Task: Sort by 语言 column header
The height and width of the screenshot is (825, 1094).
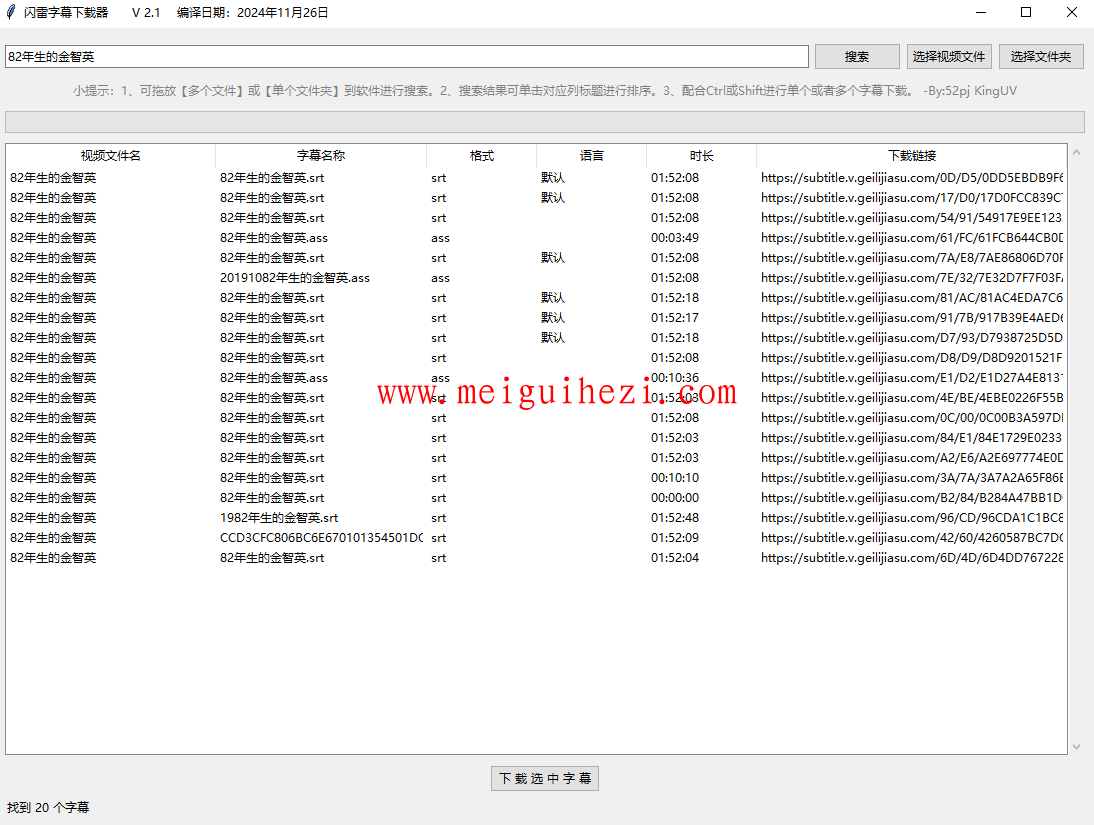Action: [592, 156]
